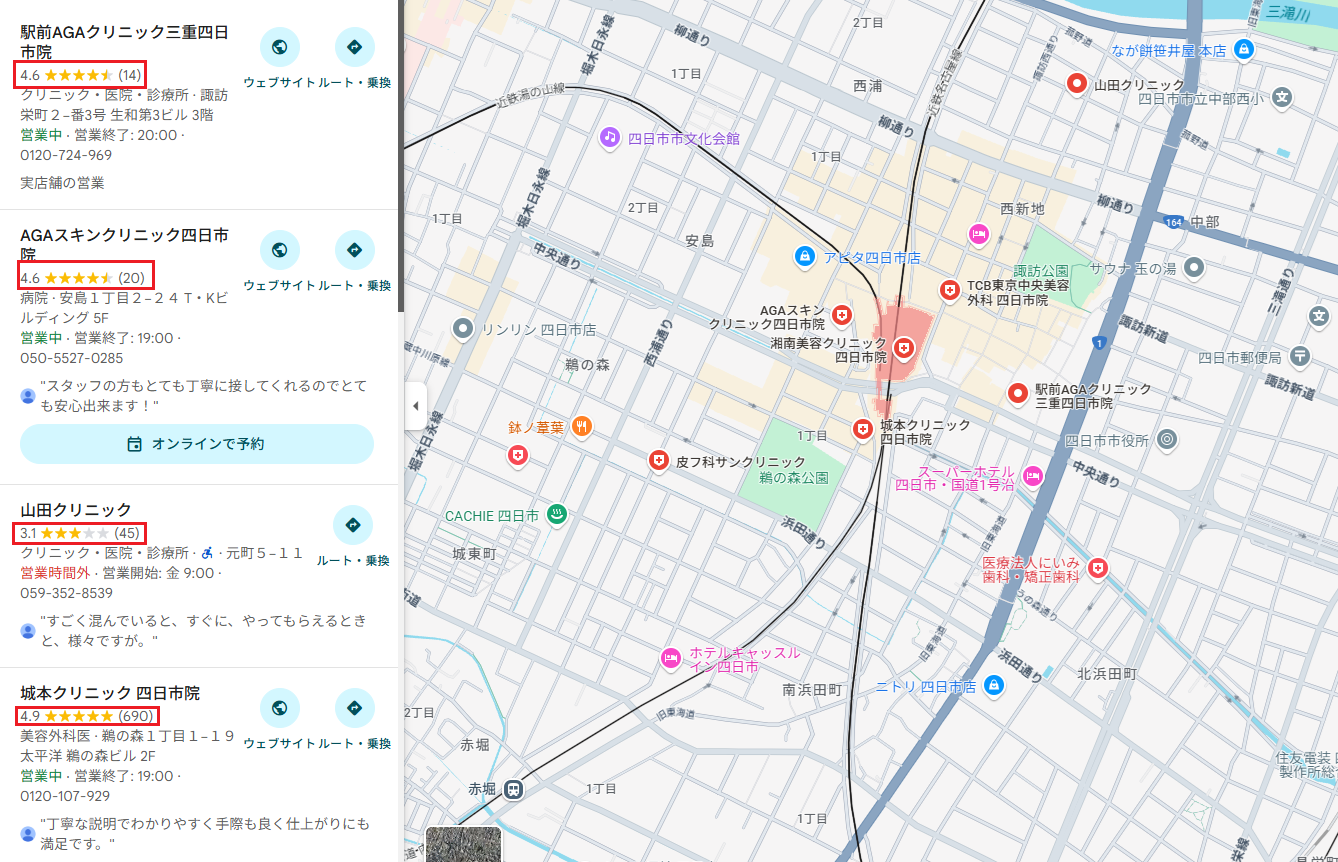Click TCB東京中央美容外科 map pin
The image size is (1338, 862).
[950, 290]
